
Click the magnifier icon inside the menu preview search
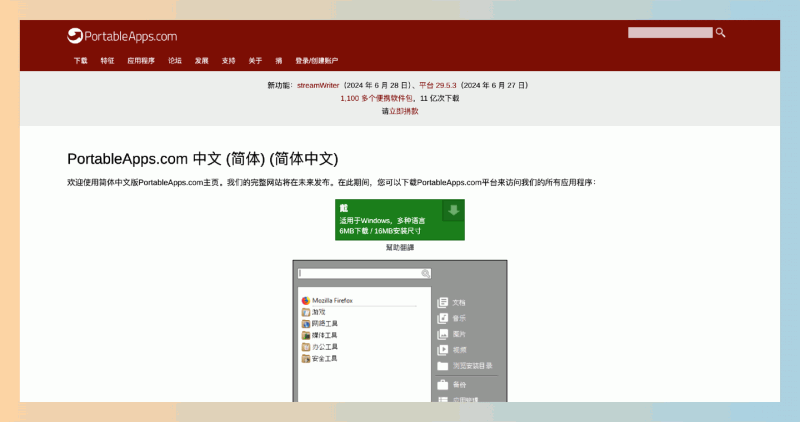pos(425,274)
